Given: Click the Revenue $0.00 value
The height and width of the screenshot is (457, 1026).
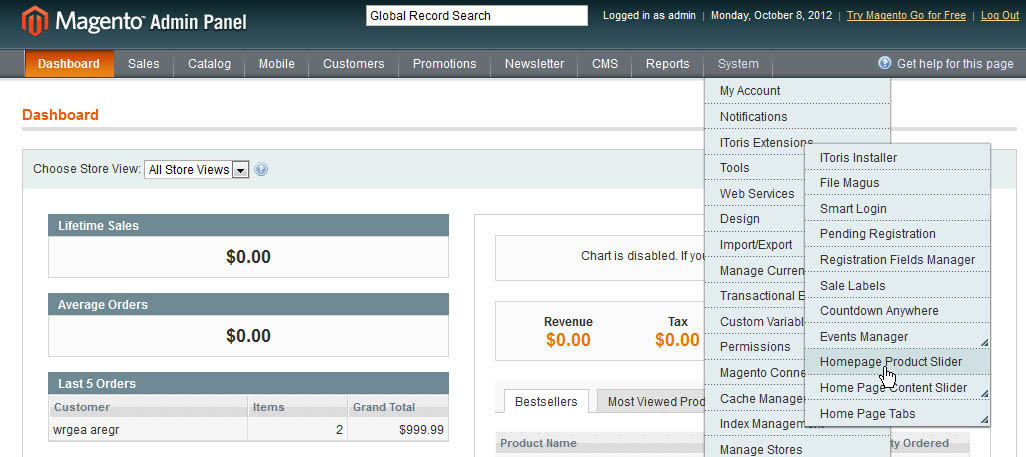Looking at the screenshot, I should click(x=568, y=340).
